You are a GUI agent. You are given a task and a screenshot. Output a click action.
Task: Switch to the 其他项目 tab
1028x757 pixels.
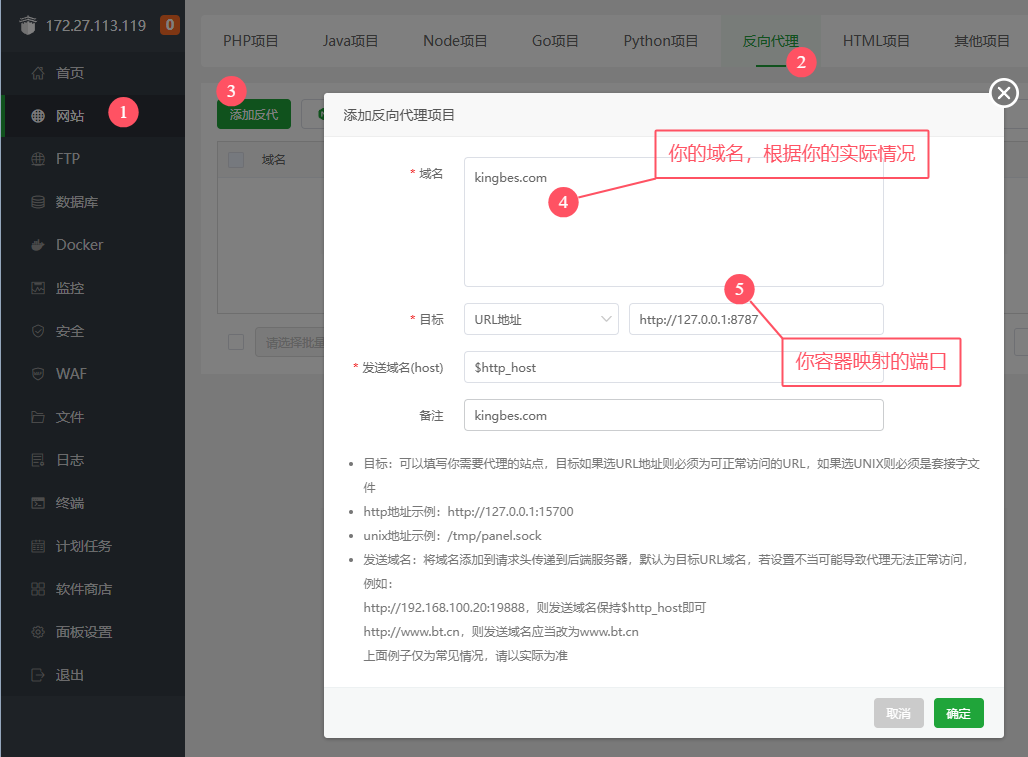pos(981,41)
